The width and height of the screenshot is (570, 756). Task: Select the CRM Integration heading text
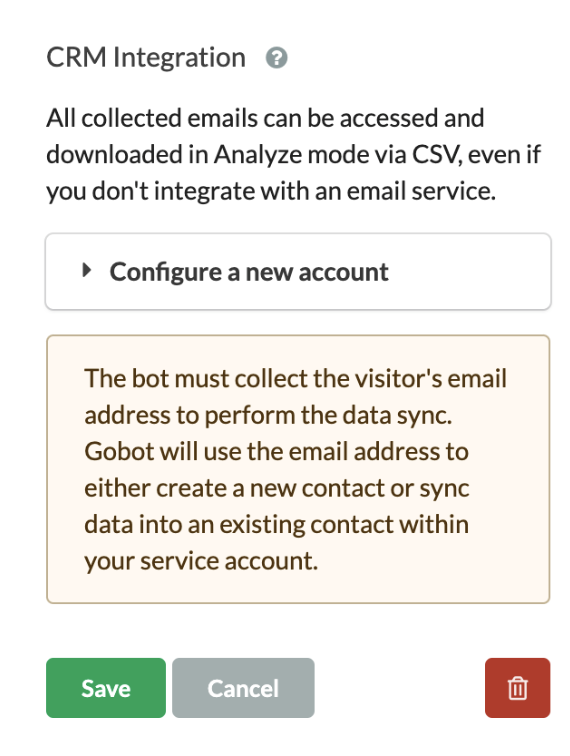[x=146, y=57]
